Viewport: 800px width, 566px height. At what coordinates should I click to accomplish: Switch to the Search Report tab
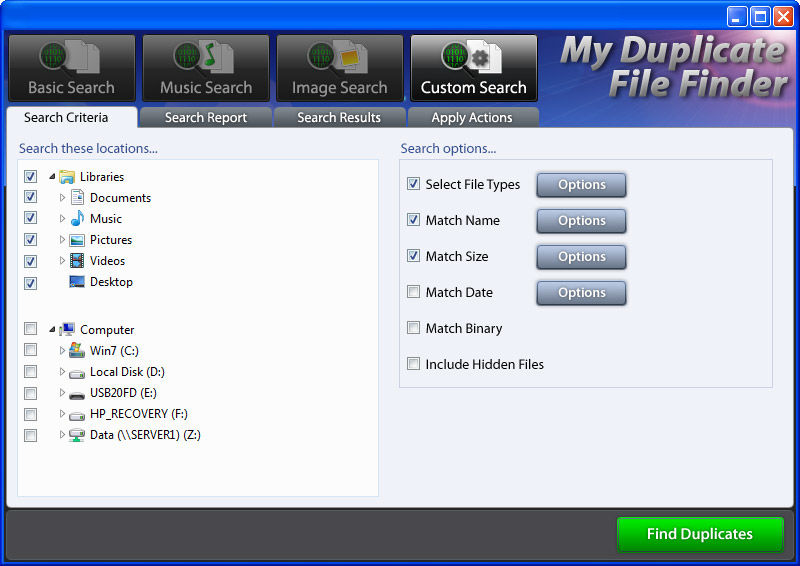pos(206,117)
